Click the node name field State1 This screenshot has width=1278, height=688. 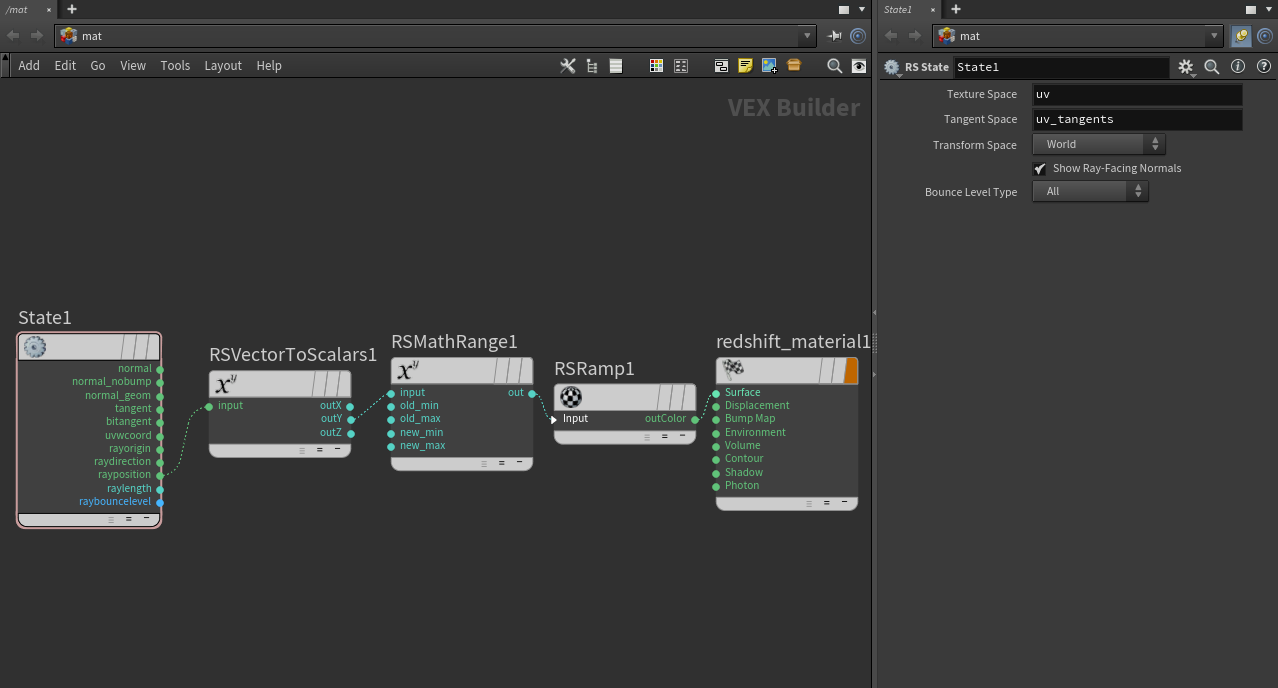1061,67
